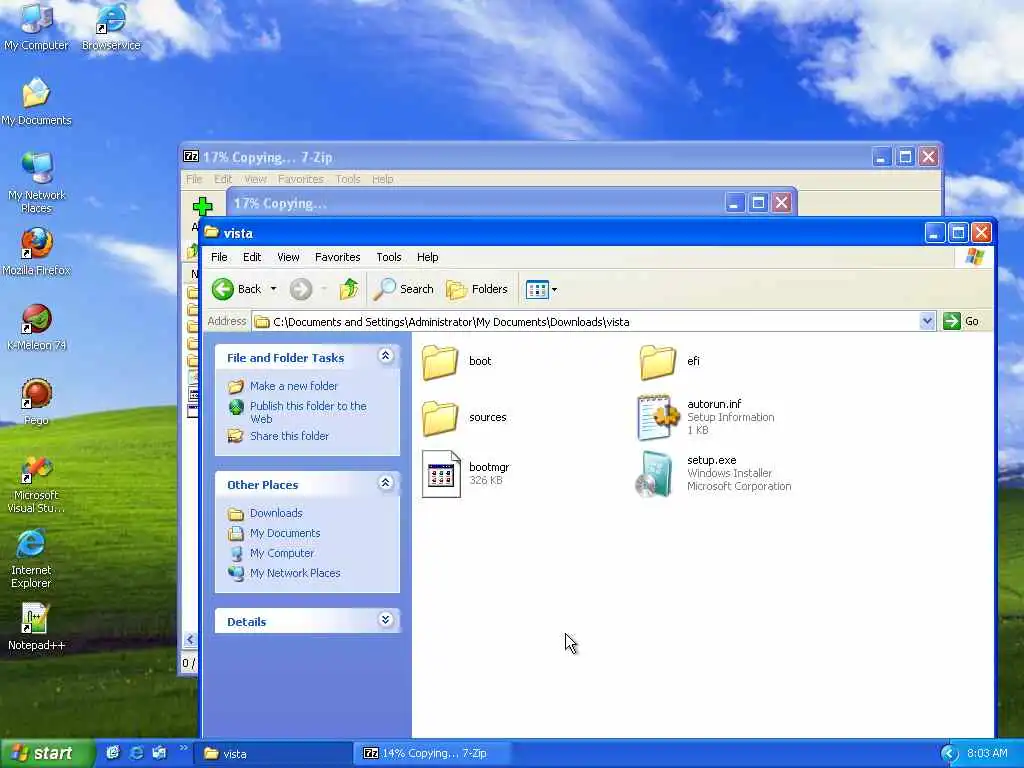Open the efi folder icon

[x=657, y=361]
